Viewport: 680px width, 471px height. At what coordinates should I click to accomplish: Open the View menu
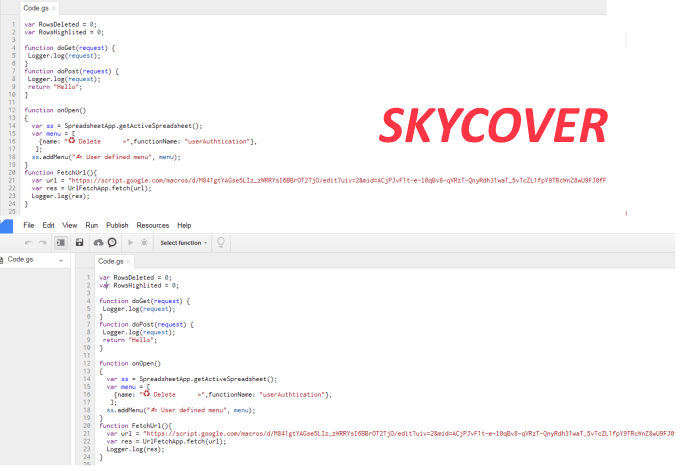click(x=69, y=225)
